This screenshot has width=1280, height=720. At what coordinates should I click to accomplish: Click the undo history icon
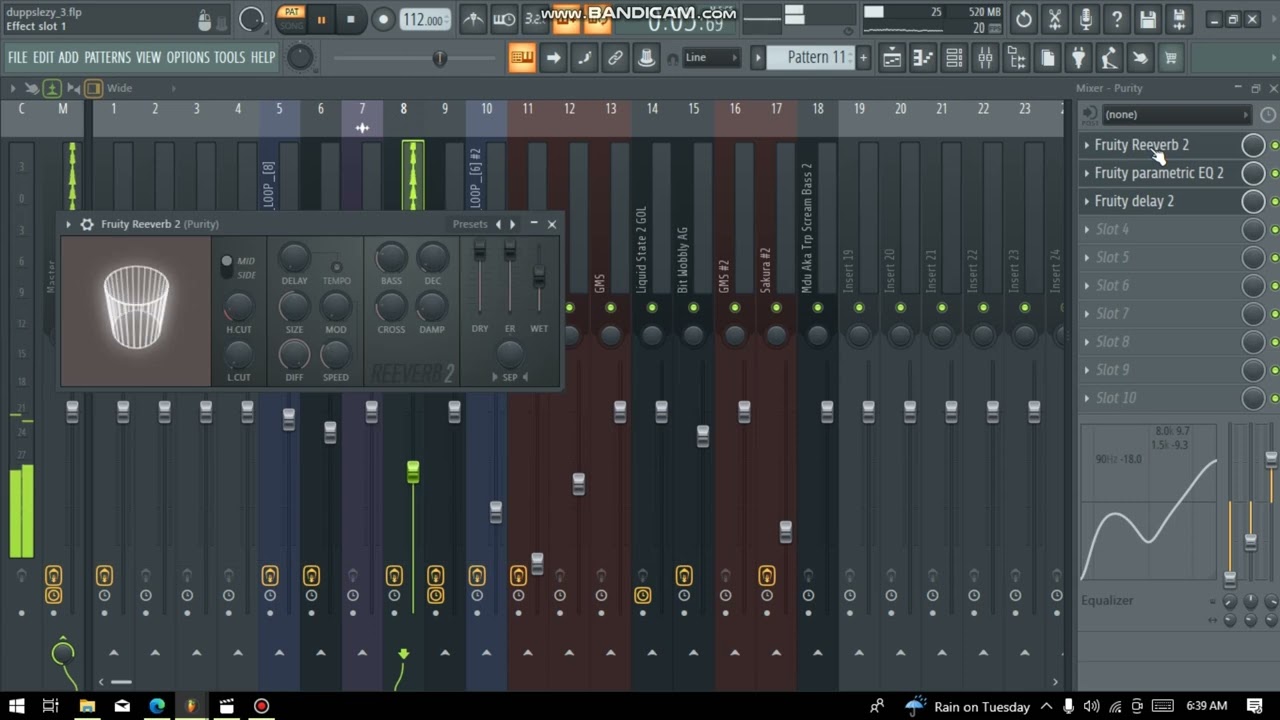point(1024,19)
